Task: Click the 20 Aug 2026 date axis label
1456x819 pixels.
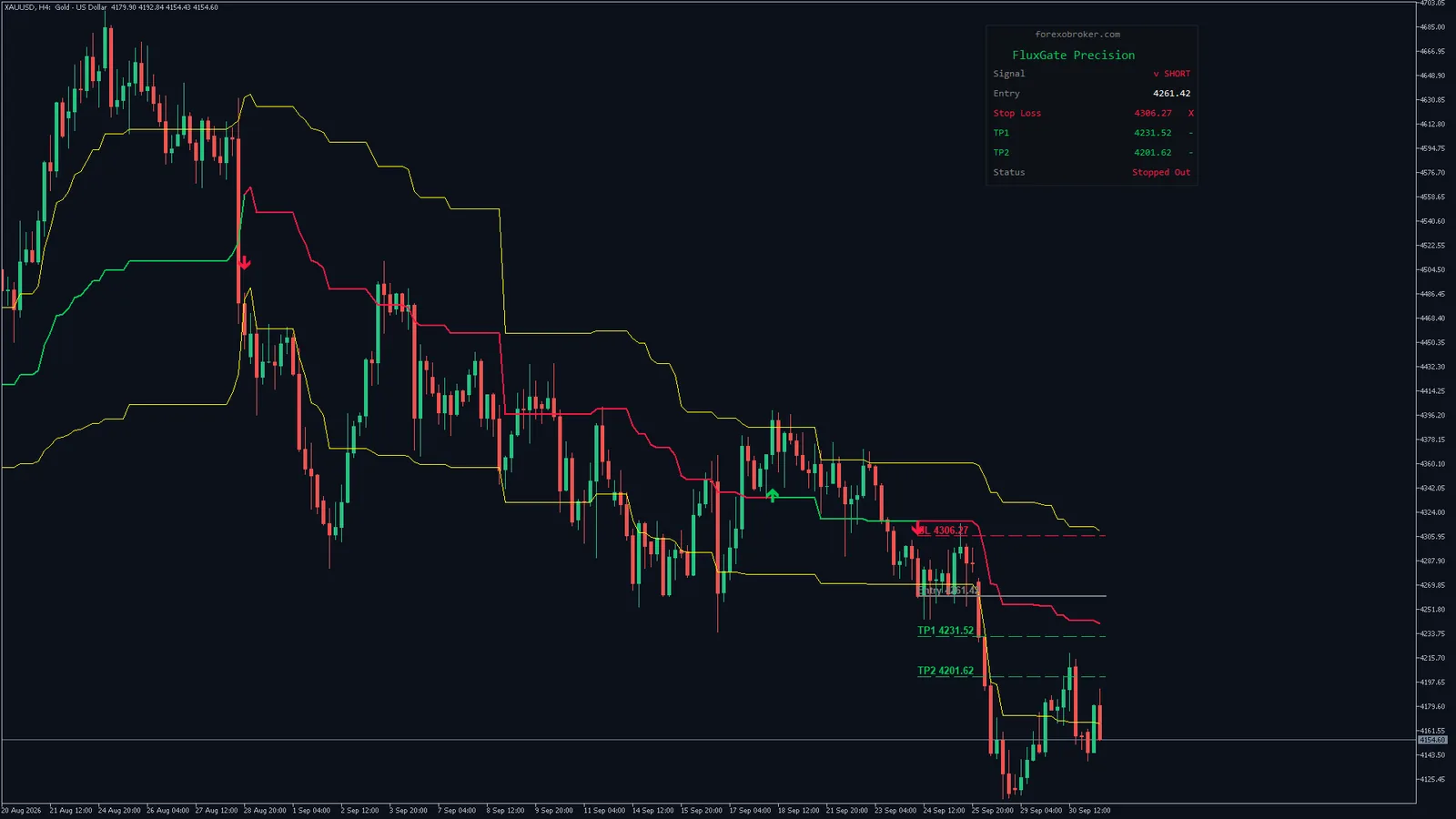Action: click(21, 810)
